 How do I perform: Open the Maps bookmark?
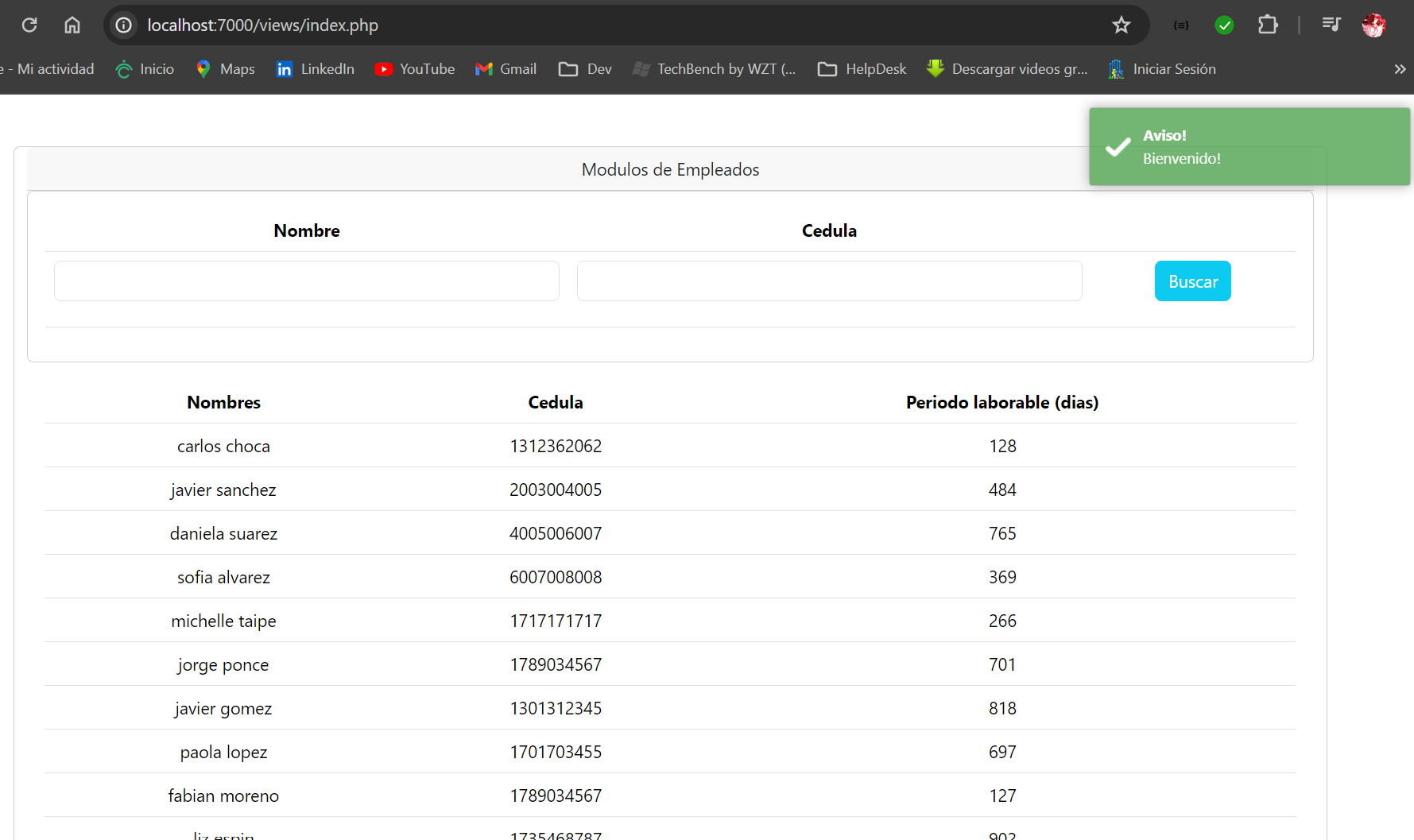(226, 69)
